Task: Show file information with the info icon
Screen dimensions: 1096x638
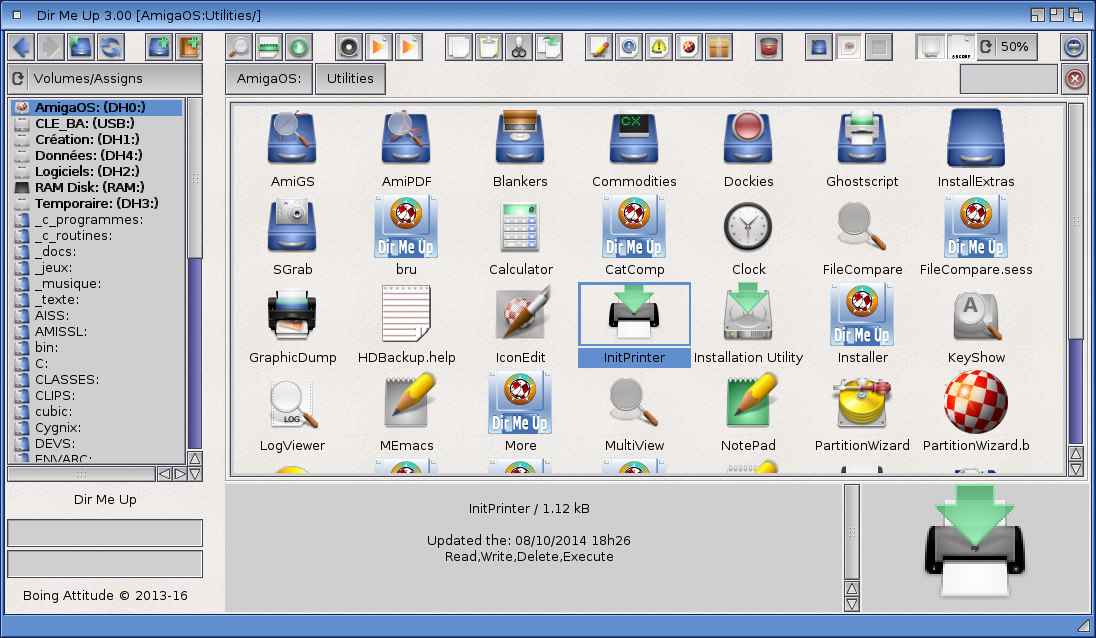Action: point(629,46)
